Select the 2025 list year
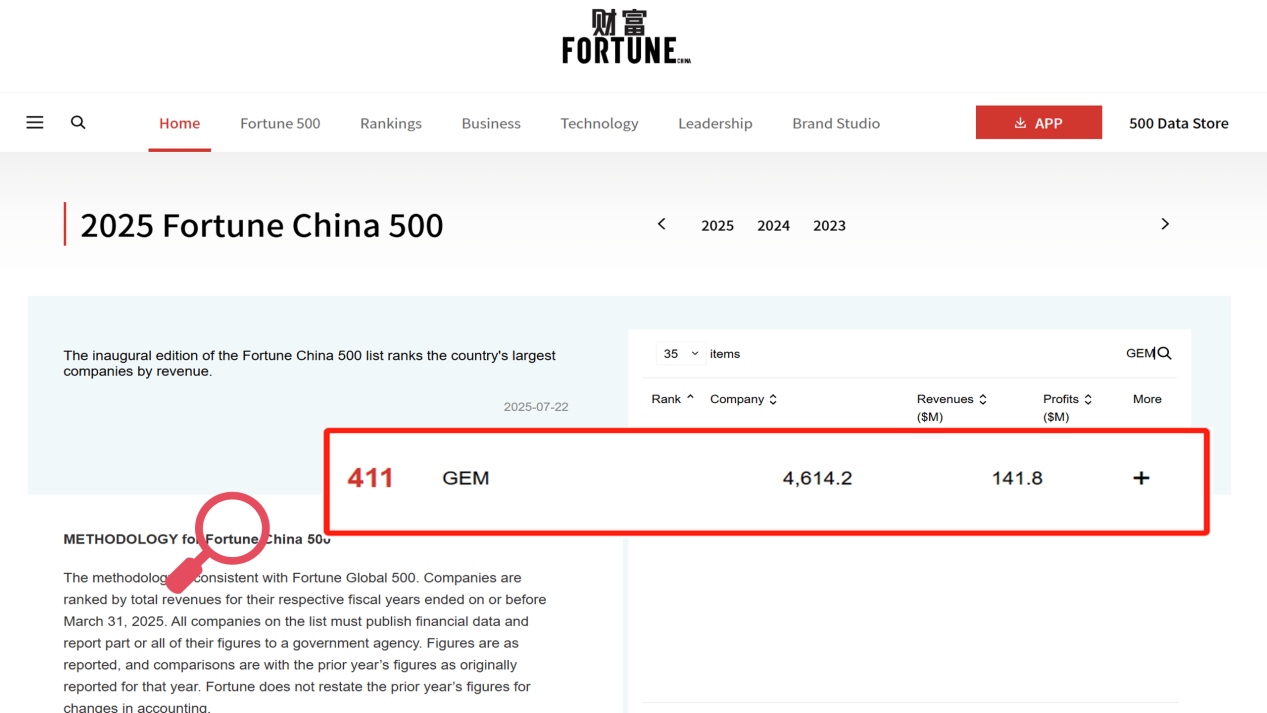The height and width of the screenshot is (713, 1267). (x=718, y=225)
